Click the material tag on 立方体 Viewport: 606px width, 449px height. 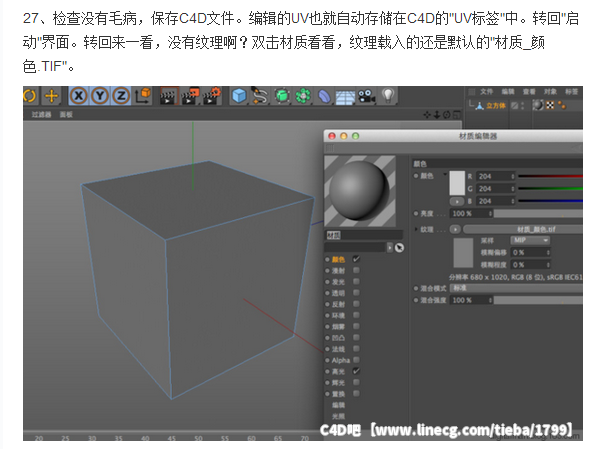538,105
